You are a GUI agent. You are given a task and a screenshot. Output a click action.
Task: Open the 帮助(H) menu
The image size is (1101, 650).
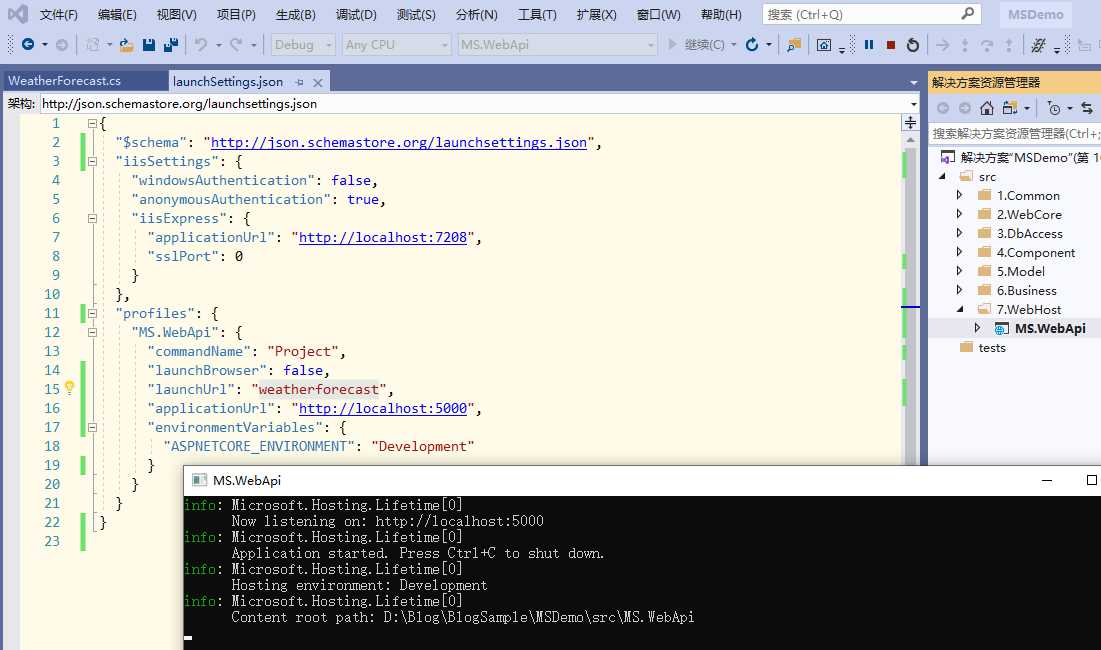click(x=721, y=14)
